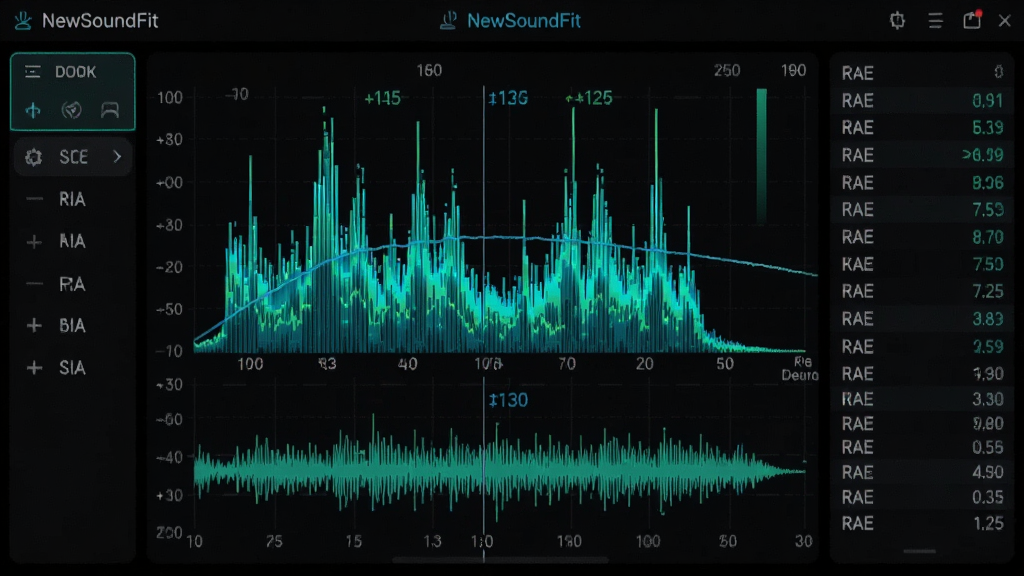Select the RAE row with value 8.70

(921, 236)
